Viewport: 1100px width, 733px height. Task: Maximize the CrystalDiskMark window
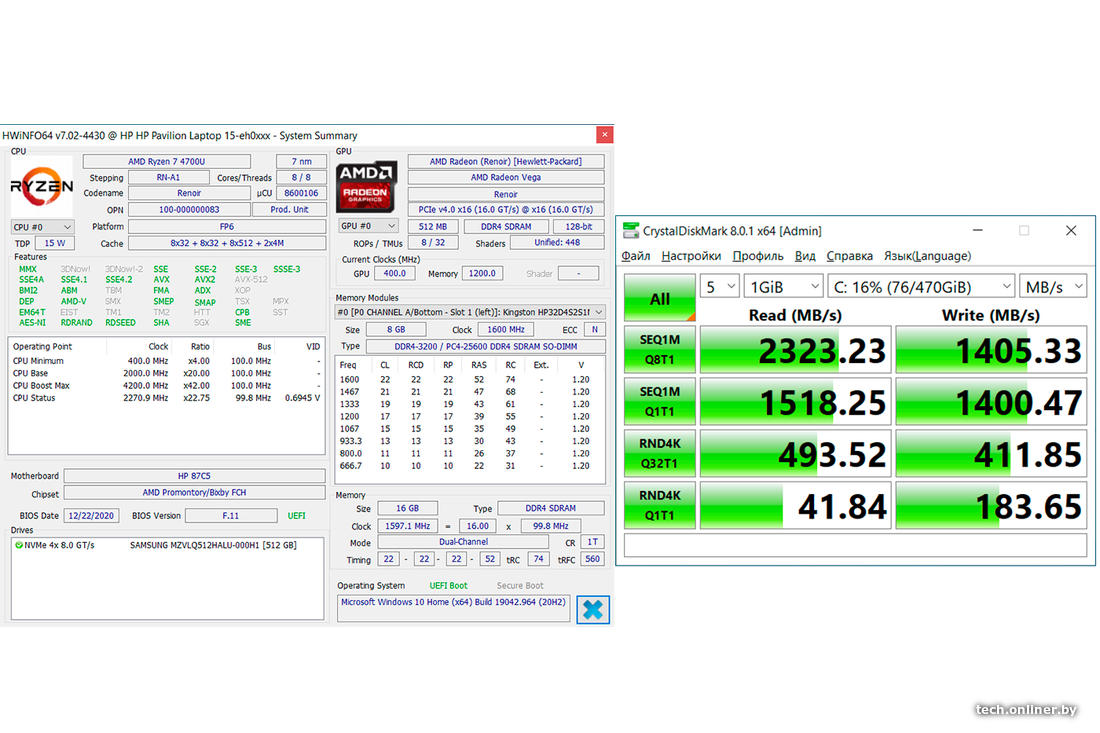pos(1024,231)
